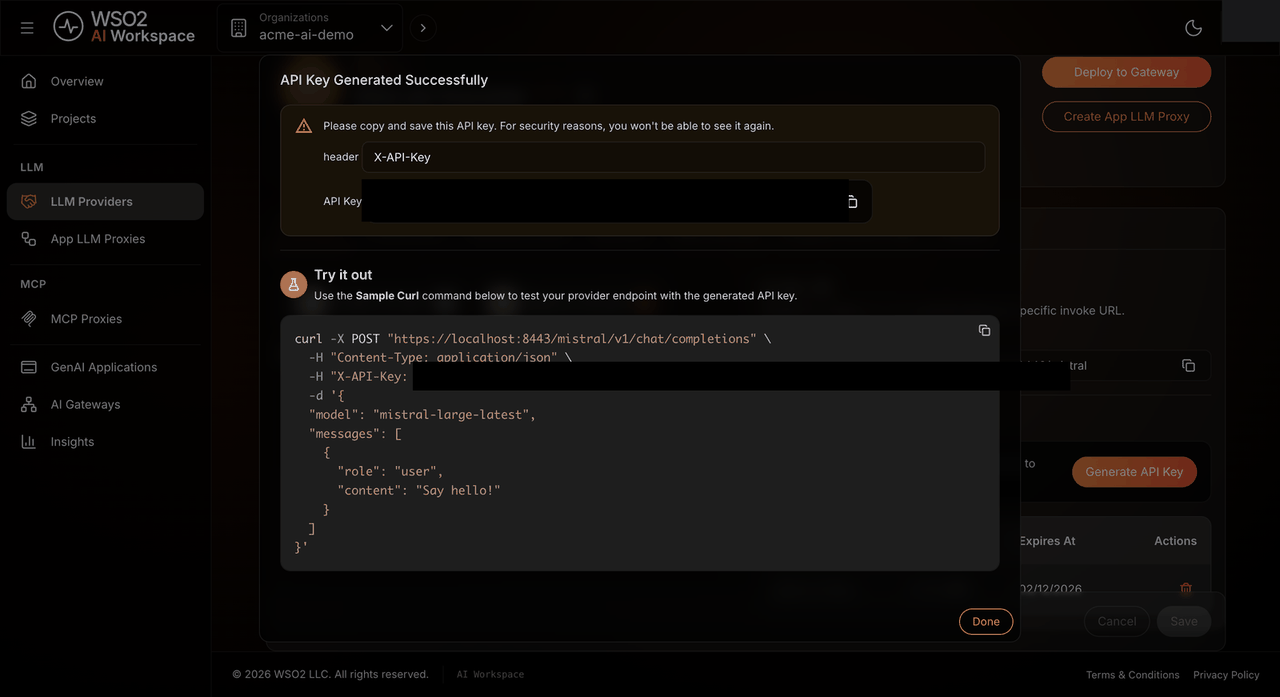Image resolution: width=1280 pixels, height=697 pixels.
Task: Click the WSO2 AI Workspace logo
Action: tap(124, 28)
